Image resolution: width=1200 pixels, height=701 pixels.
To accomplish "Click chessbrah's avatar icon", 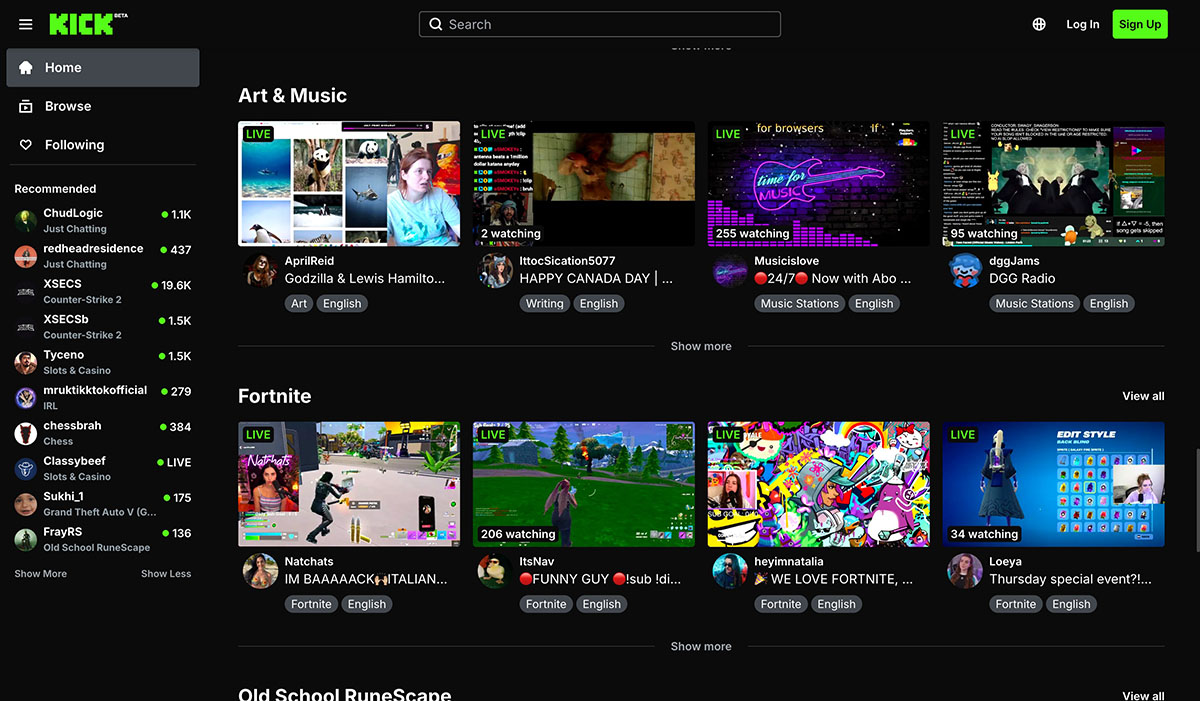I will (26, 433).
